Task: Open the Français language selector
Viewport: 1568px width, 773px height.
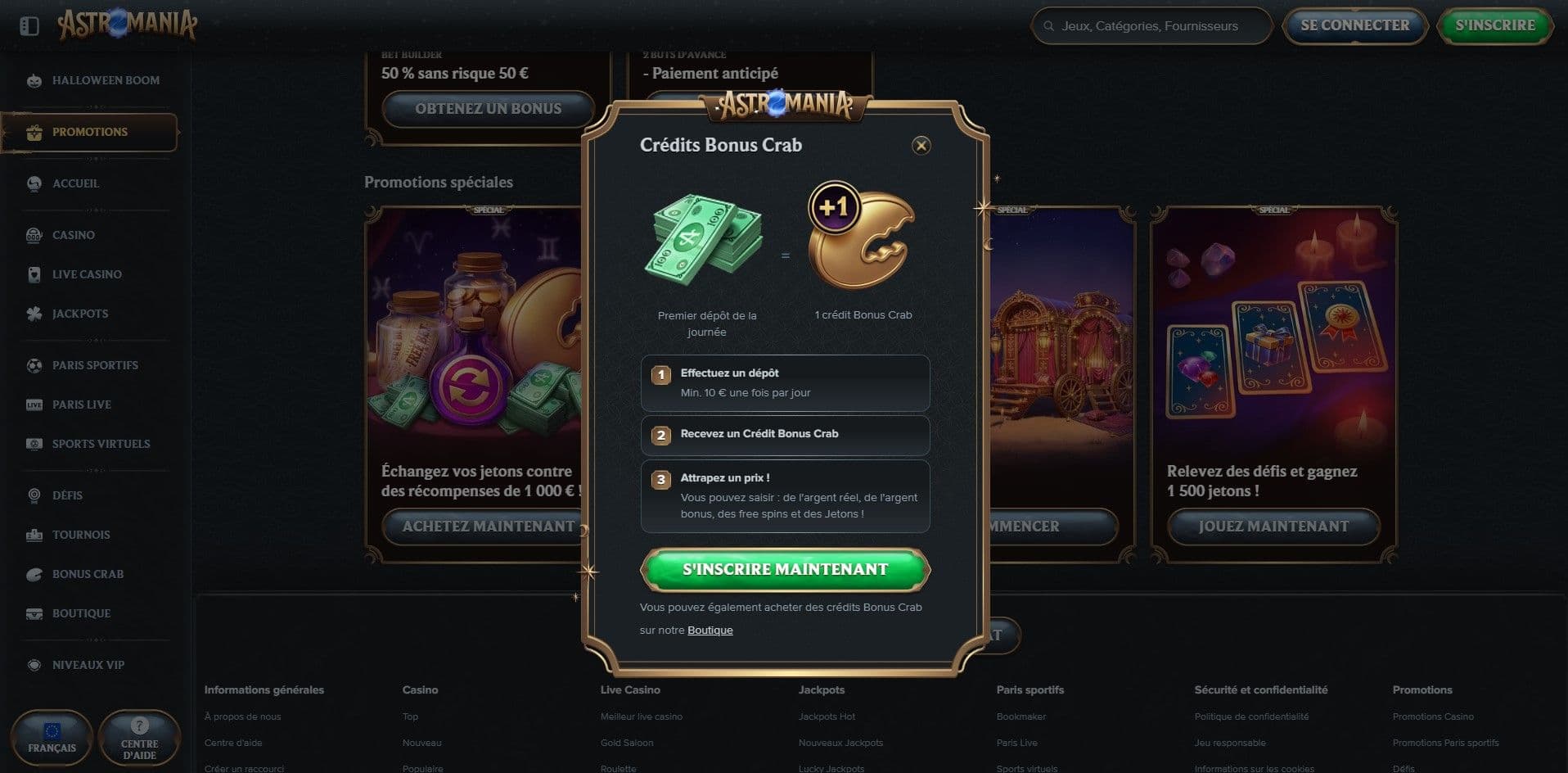Action: click(x=52, y=738)
